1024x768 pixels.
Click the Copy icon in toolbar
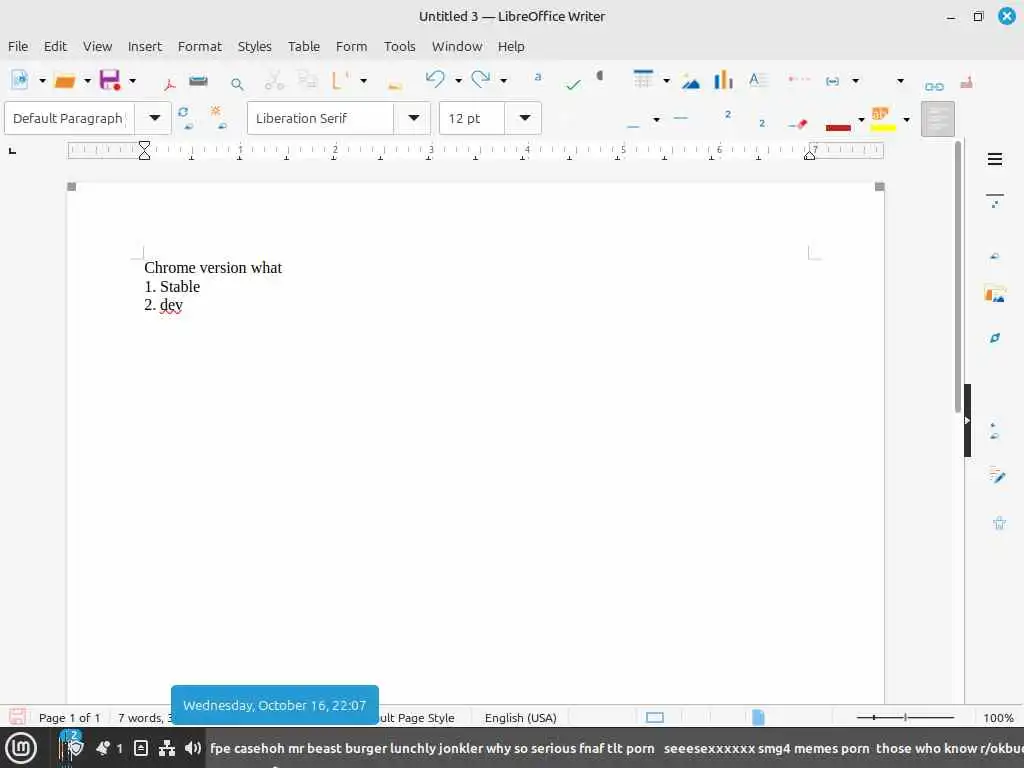coord(307,80)
